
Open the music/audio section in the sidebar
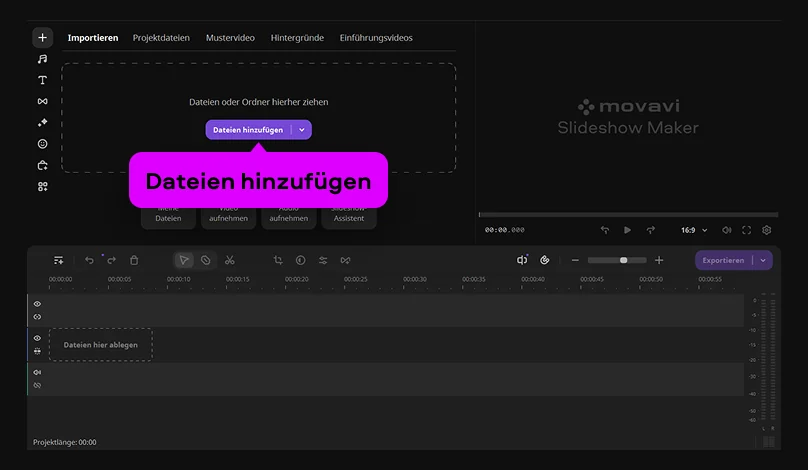(42, 59)
